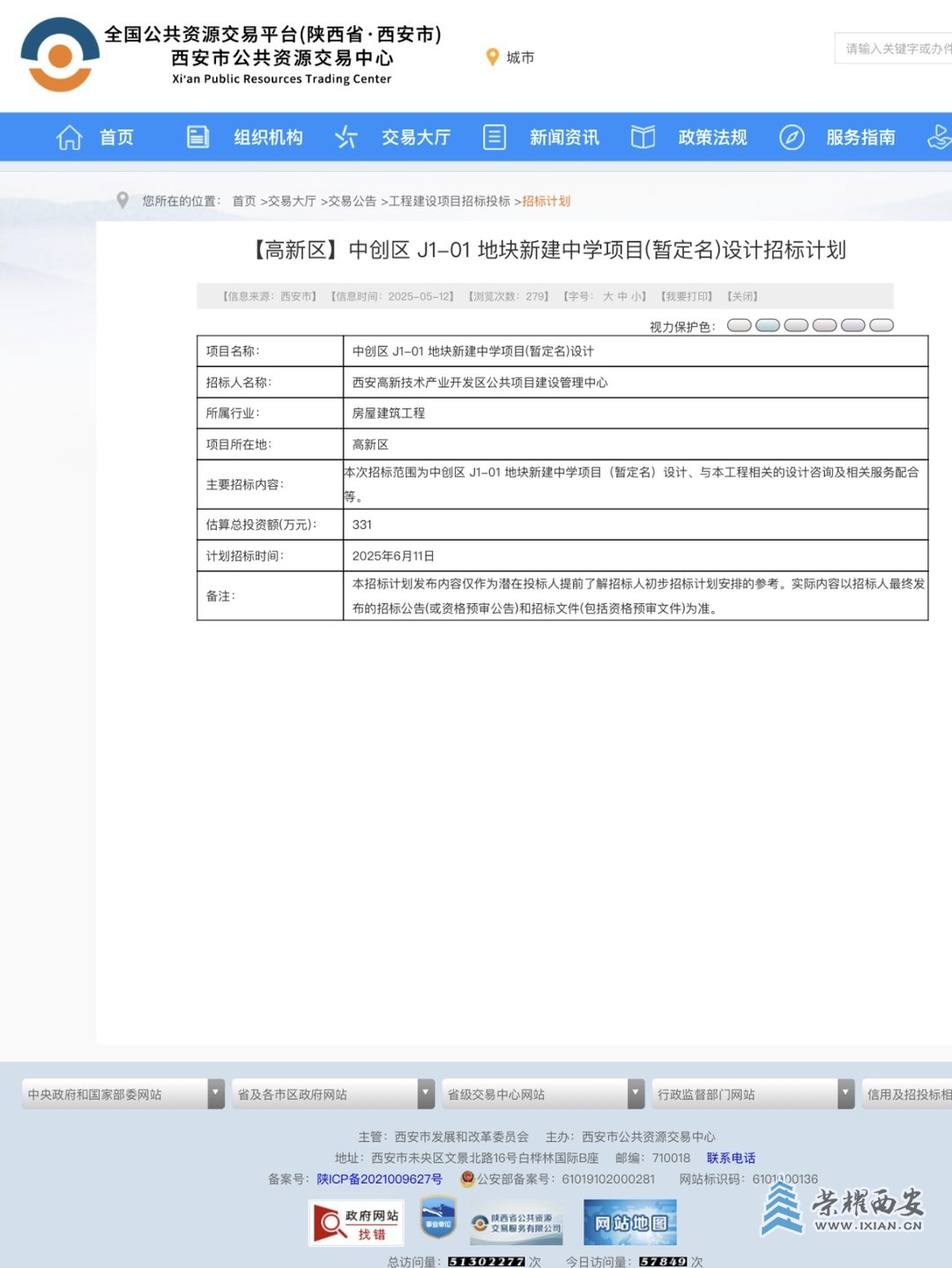Click the police emblem beside 公安部备案号
Image resolution: width=952 pixels, height=1268 pixels.
pos(467,1179)
